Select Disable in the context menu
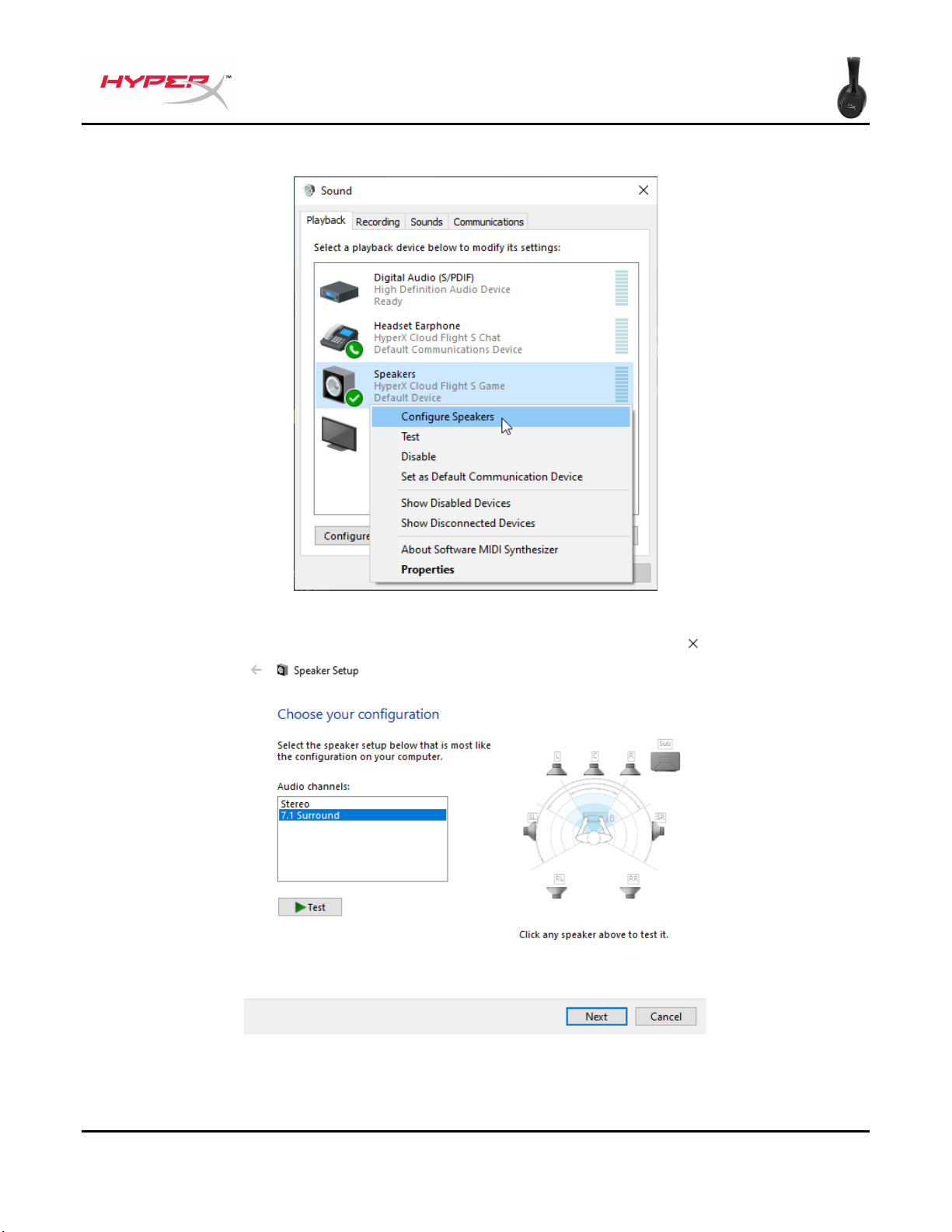The height and width of the screenshot is (1232, 952). (x=418, y=457)
